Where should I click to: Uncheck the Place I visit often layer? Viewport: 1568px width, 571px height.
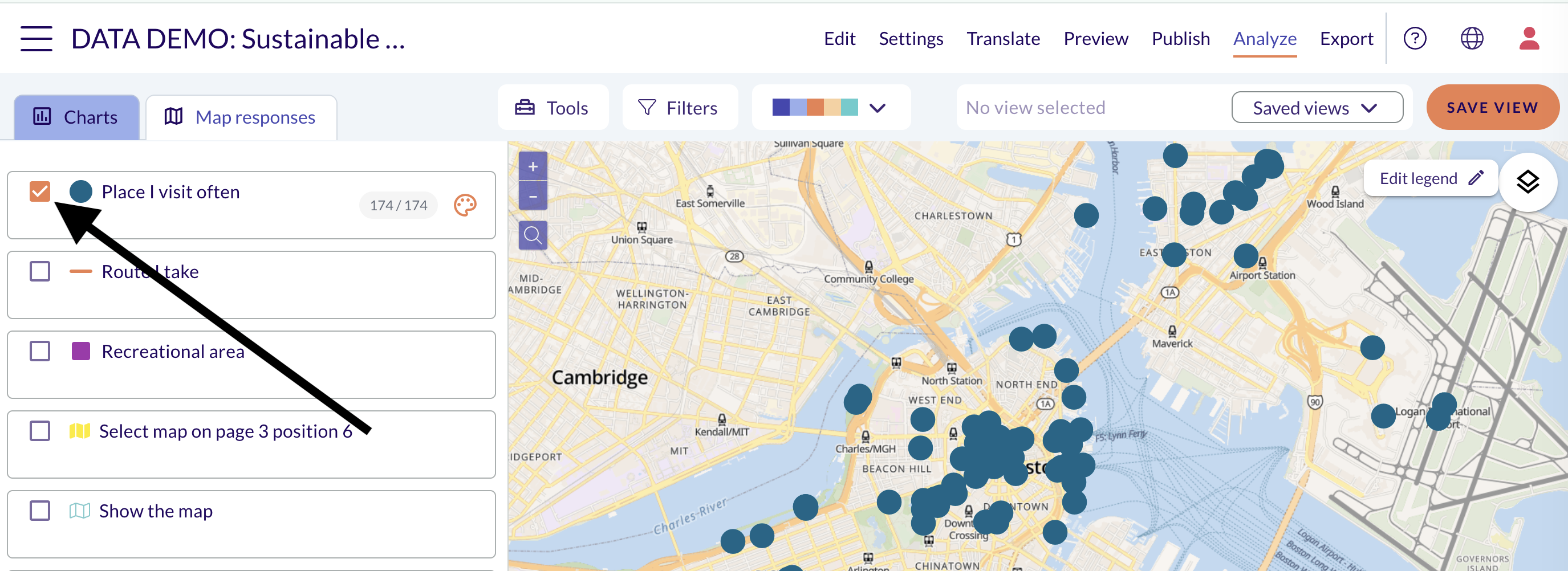click(40, 191)
